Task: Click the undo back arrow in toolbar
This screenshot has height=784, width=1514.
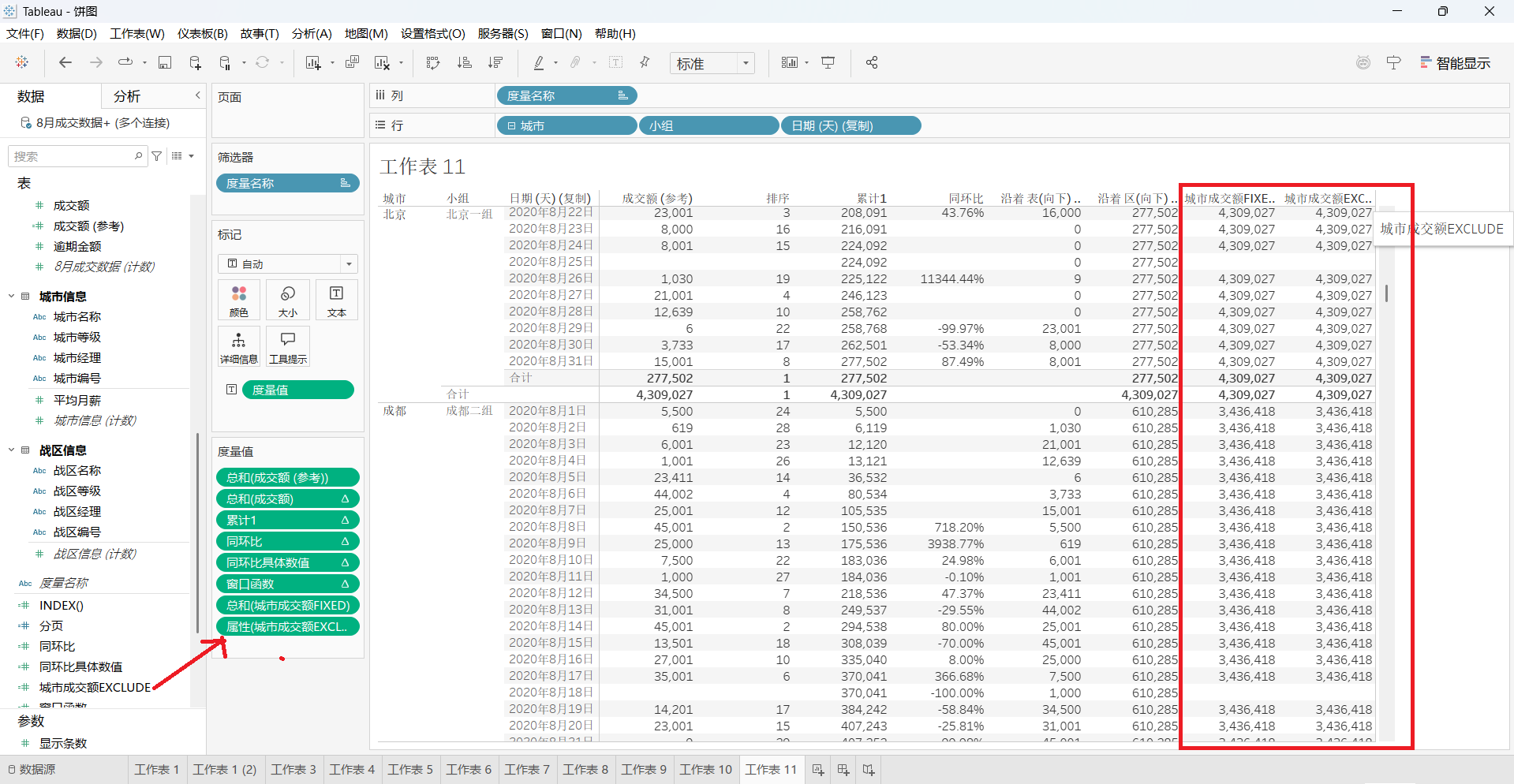Action: 65,62
